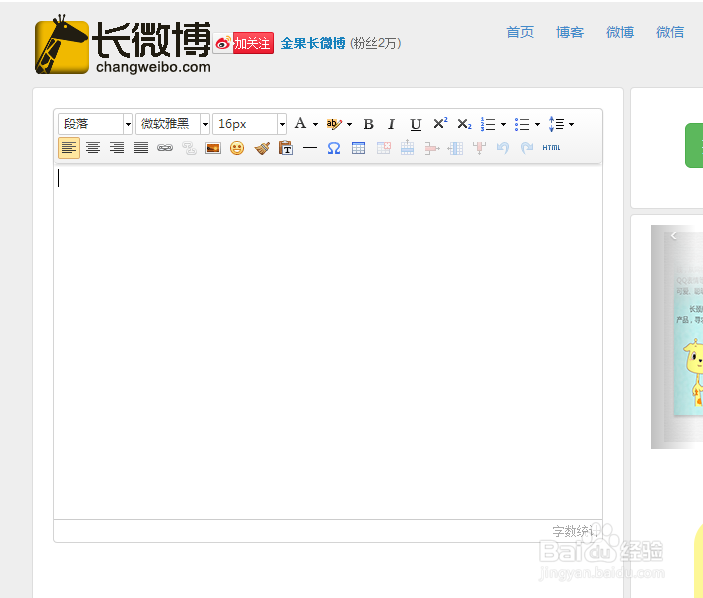Click the 字数统计 word count label
The width and height of the screenshot is (703, 598).
pyautogui.click(x=576, y=532)
